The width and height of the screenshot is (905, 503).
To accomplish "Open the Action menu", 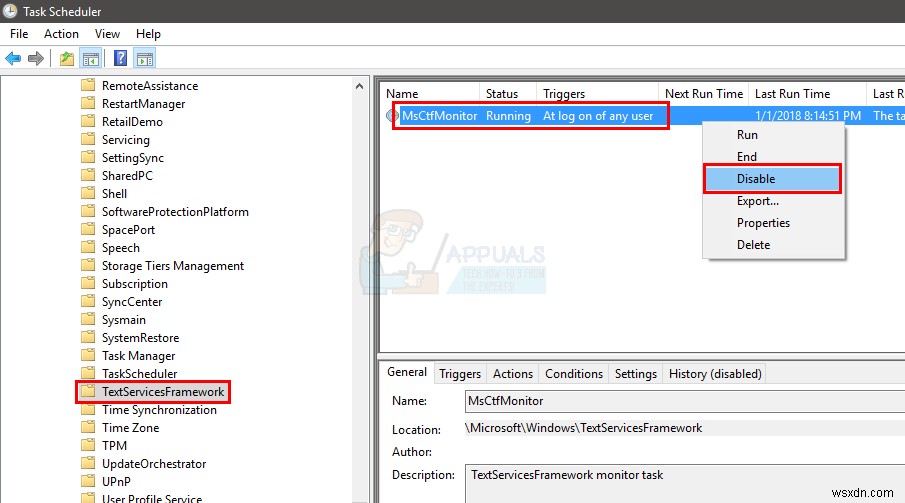I will pos(61,34).
